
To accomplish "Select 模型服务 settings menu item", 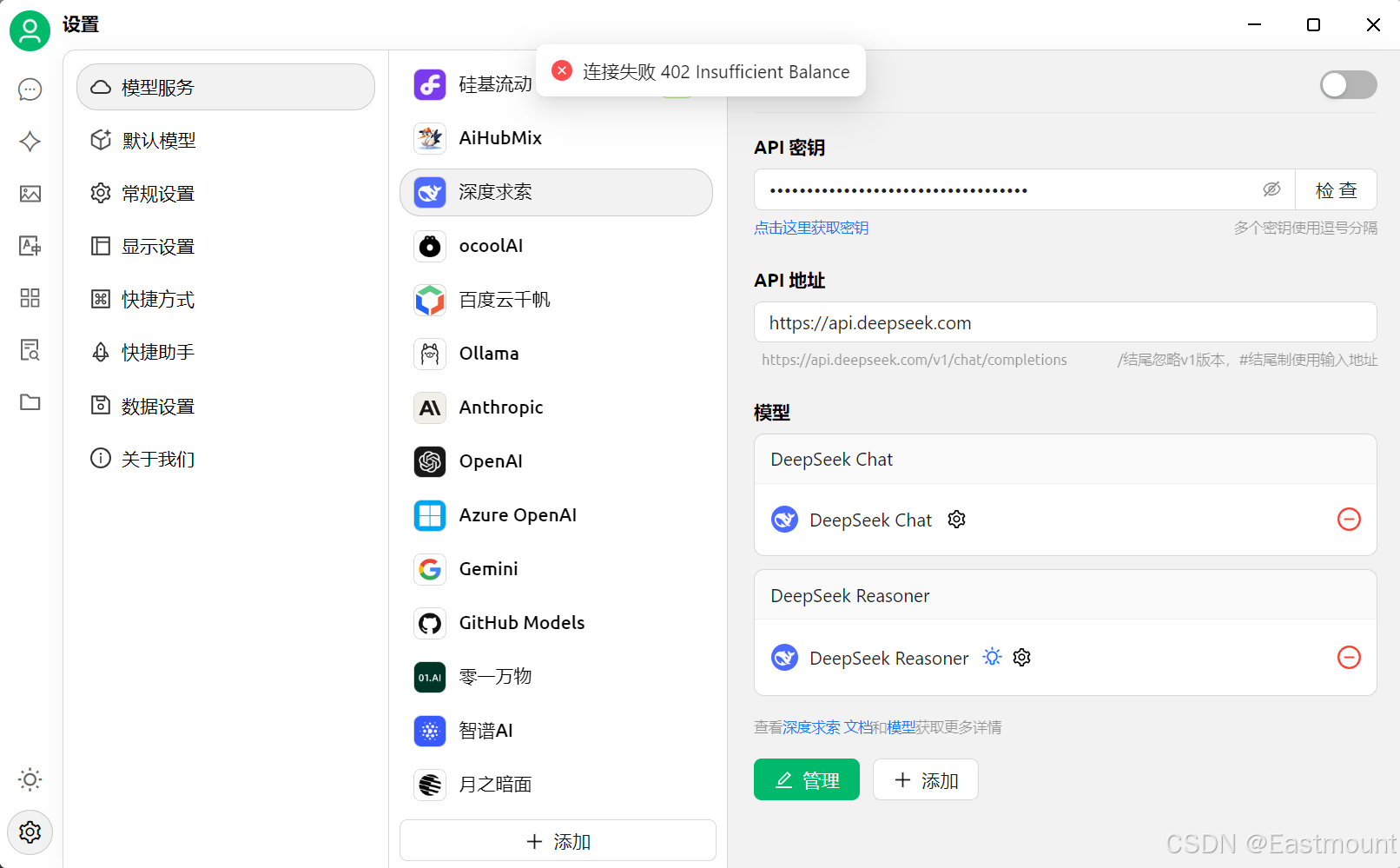I will tap(226, 87).
